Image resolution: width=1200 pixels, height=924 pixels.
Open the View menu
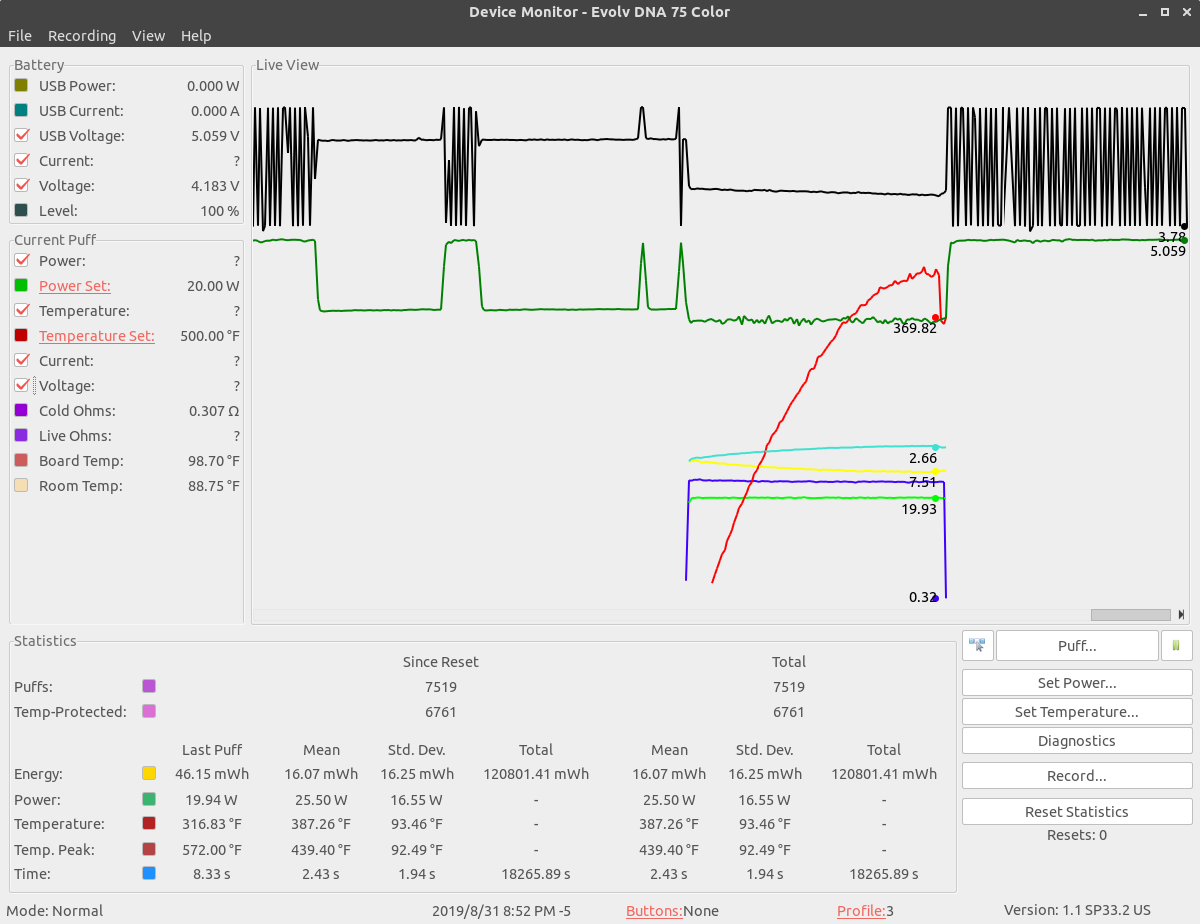point(148,36)
